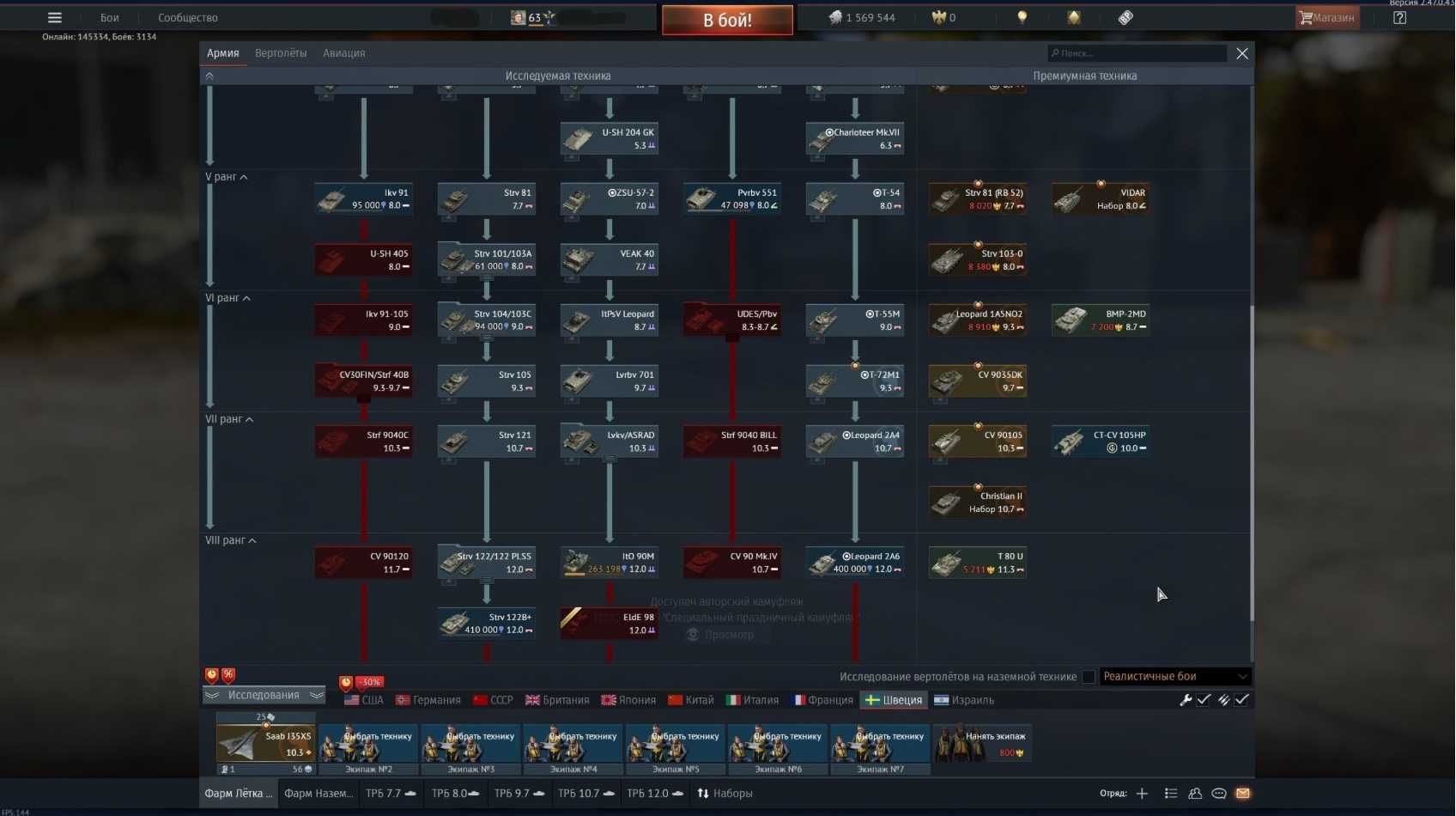Select Leopard 2A6 vehicle card
The height and width of the screenshot is (816, 1456).
pyautogui.click(x=854, y=562)
